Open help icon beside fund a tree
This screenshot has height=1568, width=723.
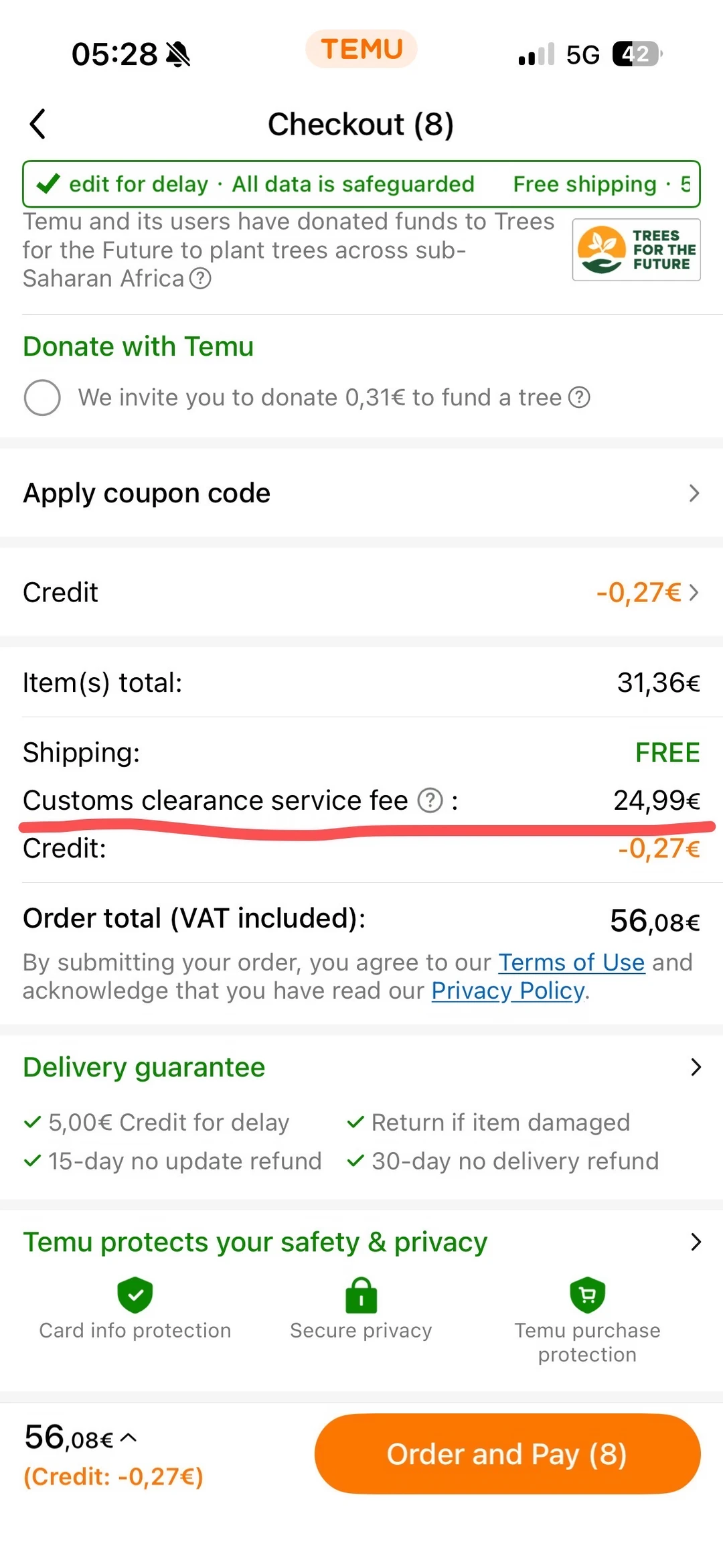click(x=579, y=397)
